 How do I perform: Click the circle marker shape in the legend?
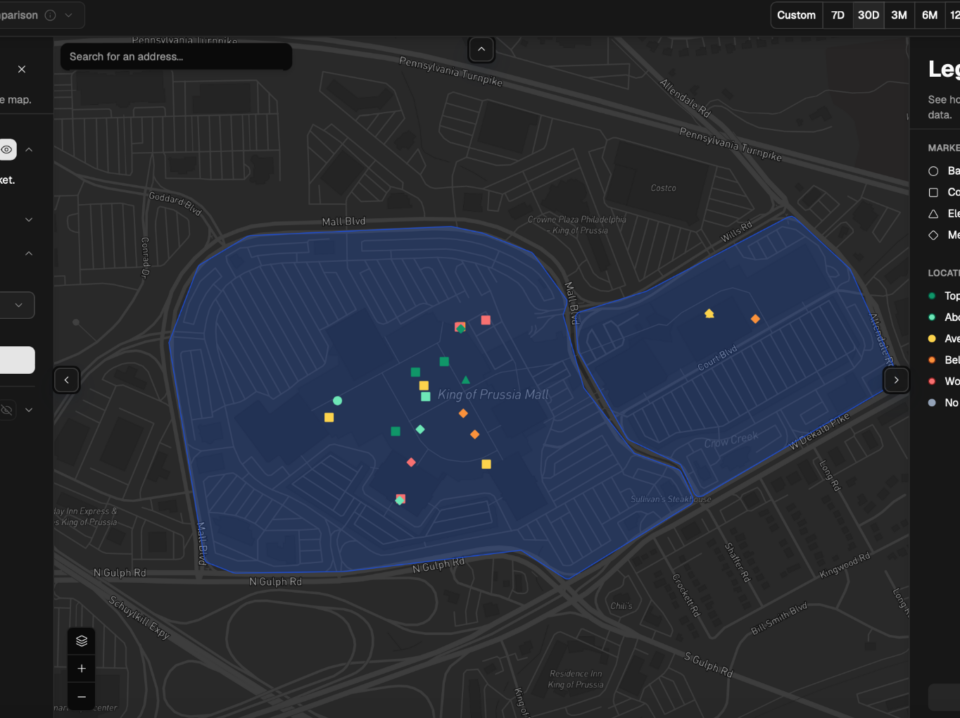pyautogui.click(x=933, y=171)
